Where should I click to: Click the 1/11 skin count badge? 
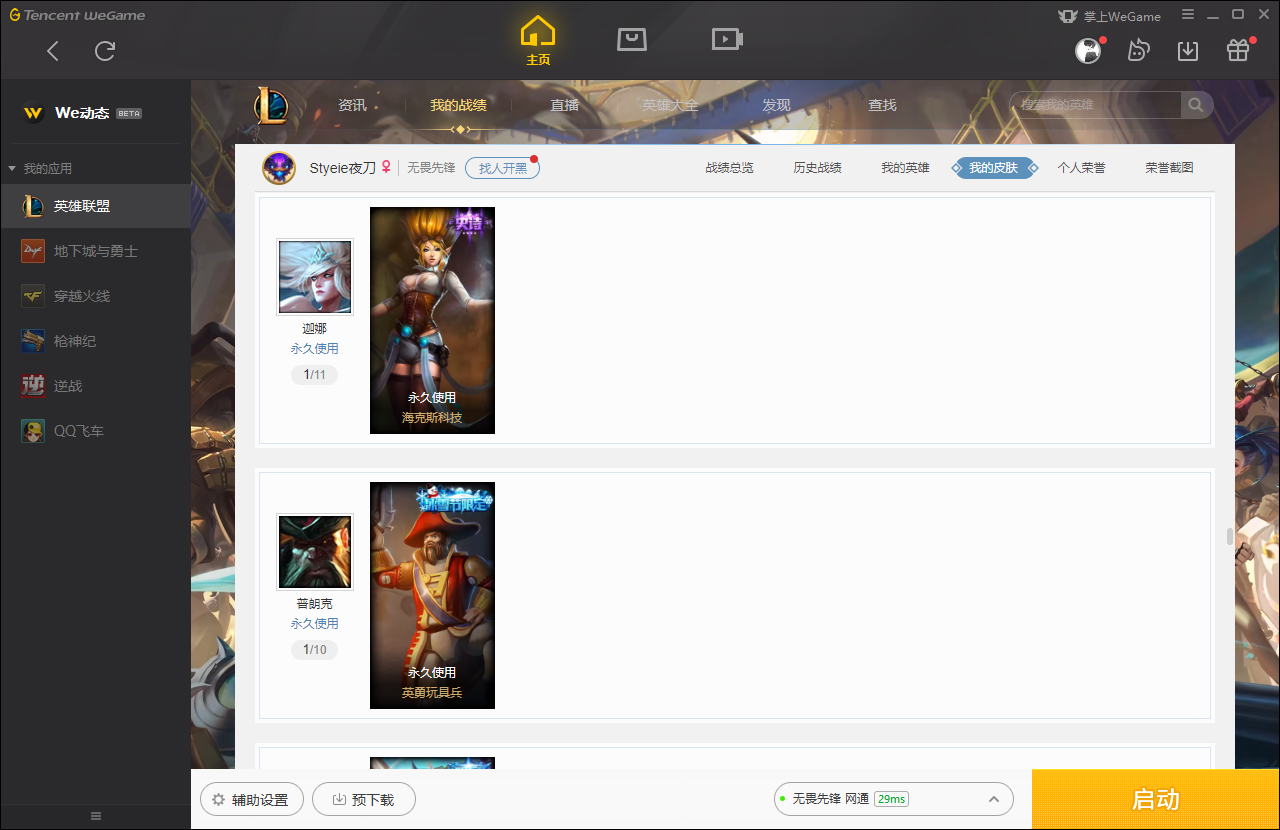coord(315,375)
